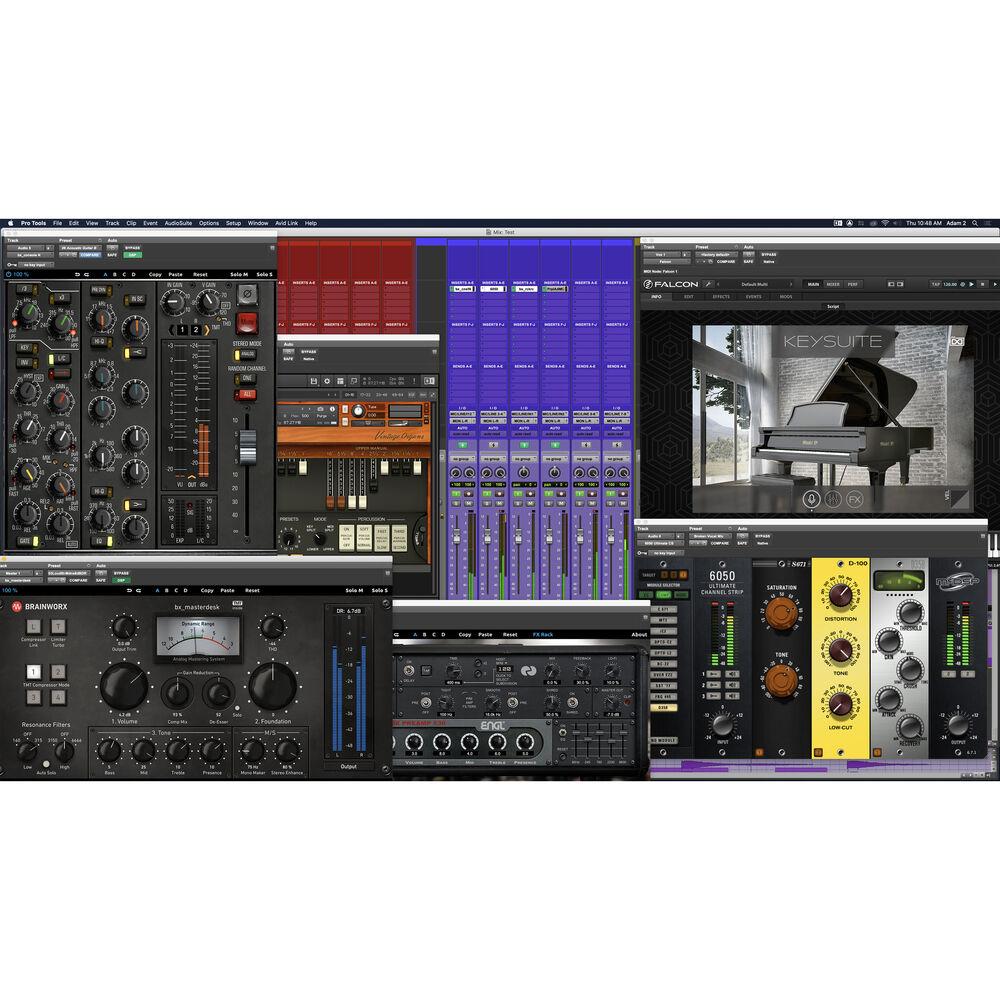Toggle Compressor Link L button in bx_masterdesk
1000x1000 pixels.
tap(33, 626)
